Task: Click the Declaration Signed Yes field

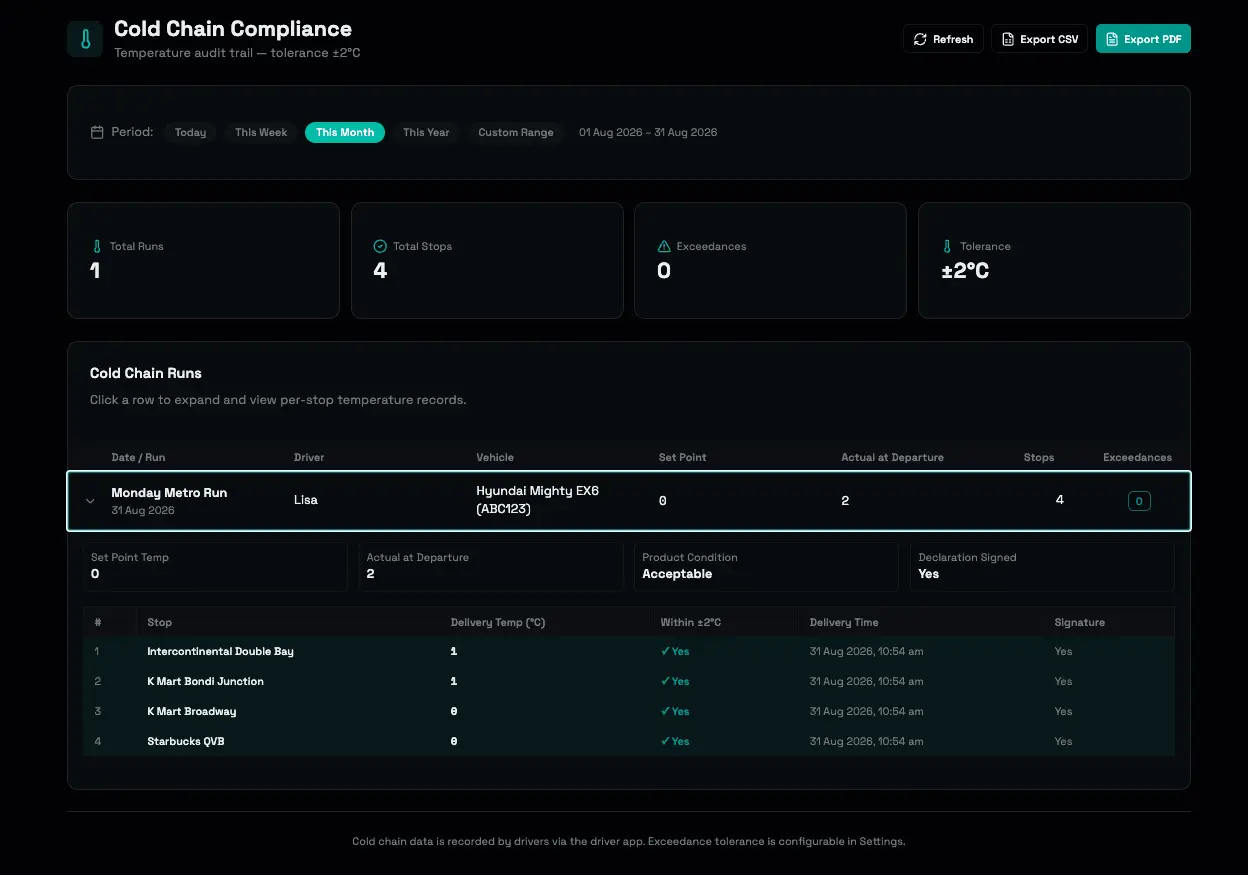Action: coord(1042,567)
